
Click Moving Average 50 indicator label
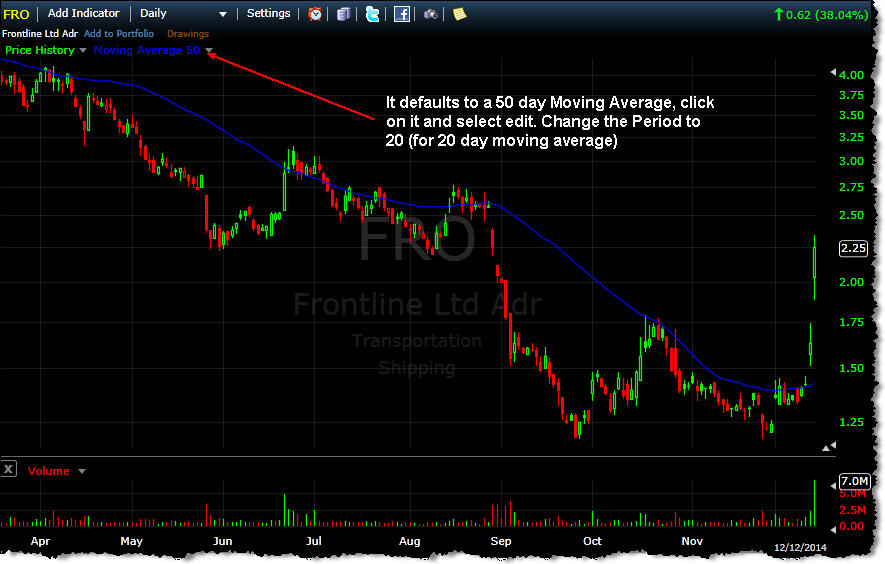coord(147,50)
